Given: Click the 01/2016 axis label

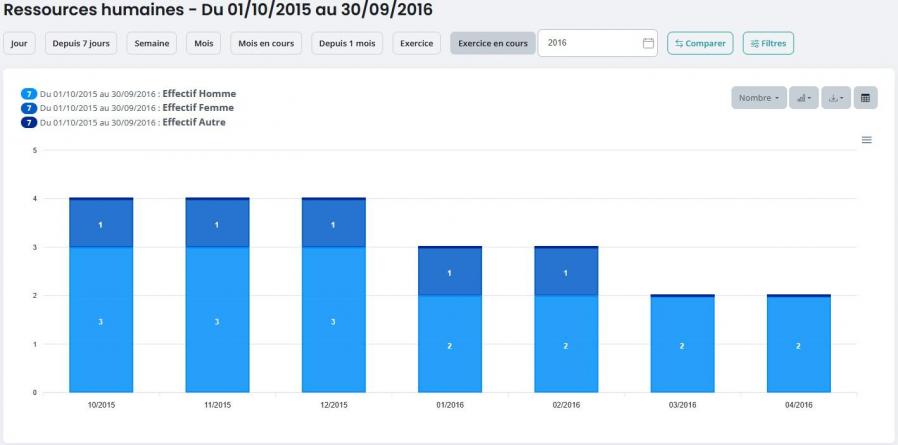Looking at the screenshot, I should (450, 405).
